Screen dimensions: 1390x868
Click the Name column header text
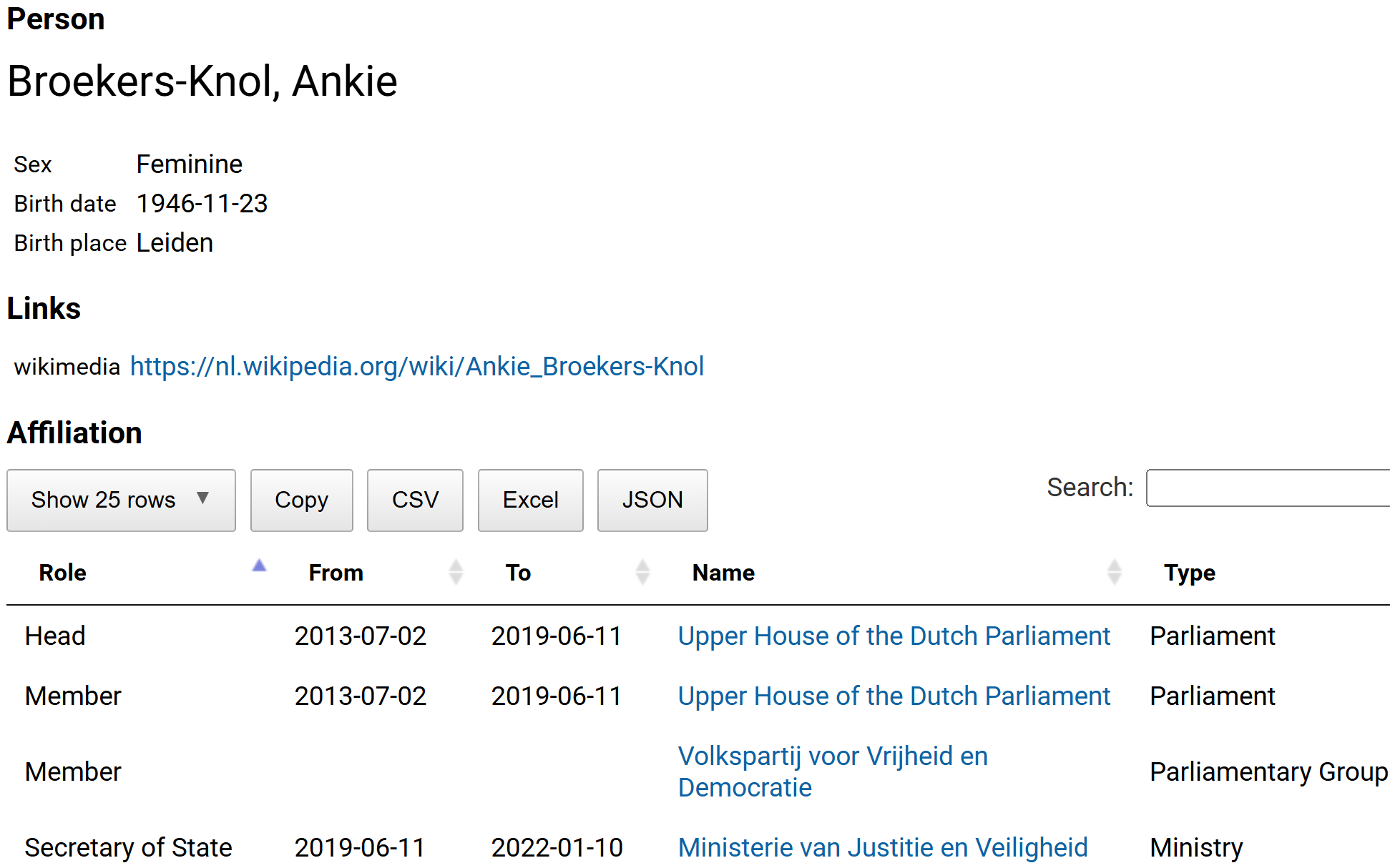point(723,573)
